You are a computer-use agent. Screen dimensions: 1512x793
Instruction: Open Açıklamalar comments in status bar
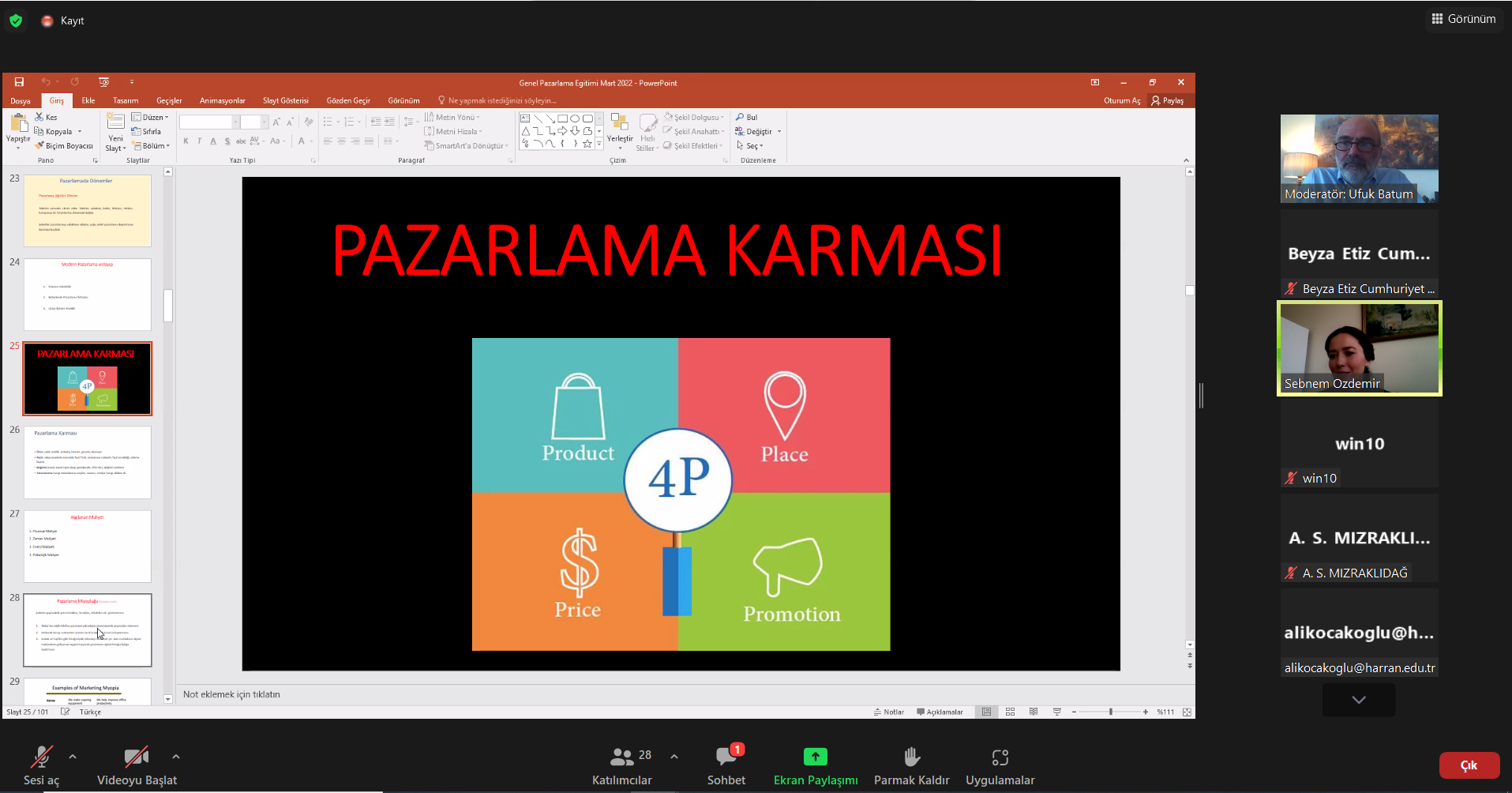coord(940,712)
